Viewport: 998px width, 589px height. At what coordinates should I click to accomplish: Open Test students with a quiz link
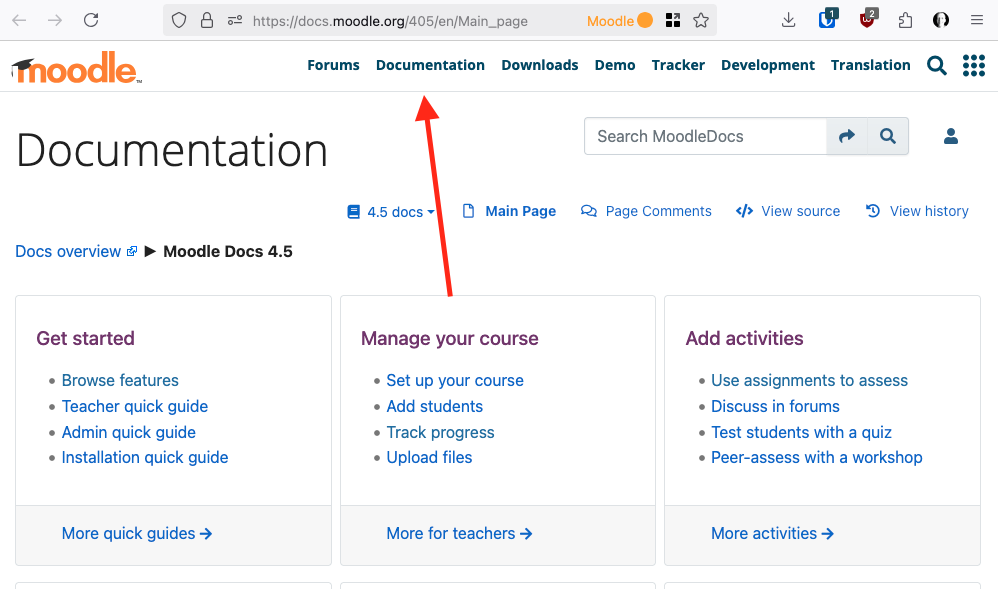[801, 432]
